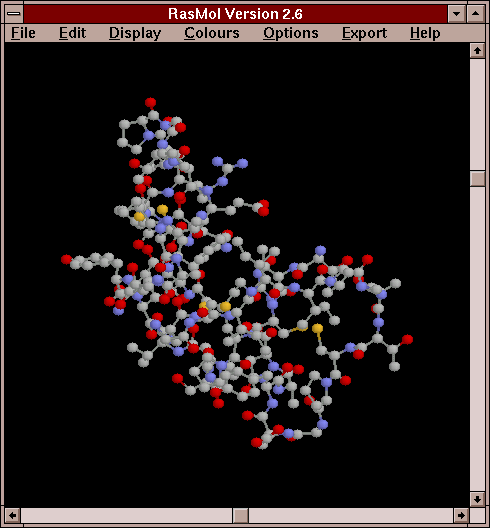The height and width of the screenshot is (528, 490).
Task: Click the RasMol Version 2.6 title bar
Action: point(235,14)
